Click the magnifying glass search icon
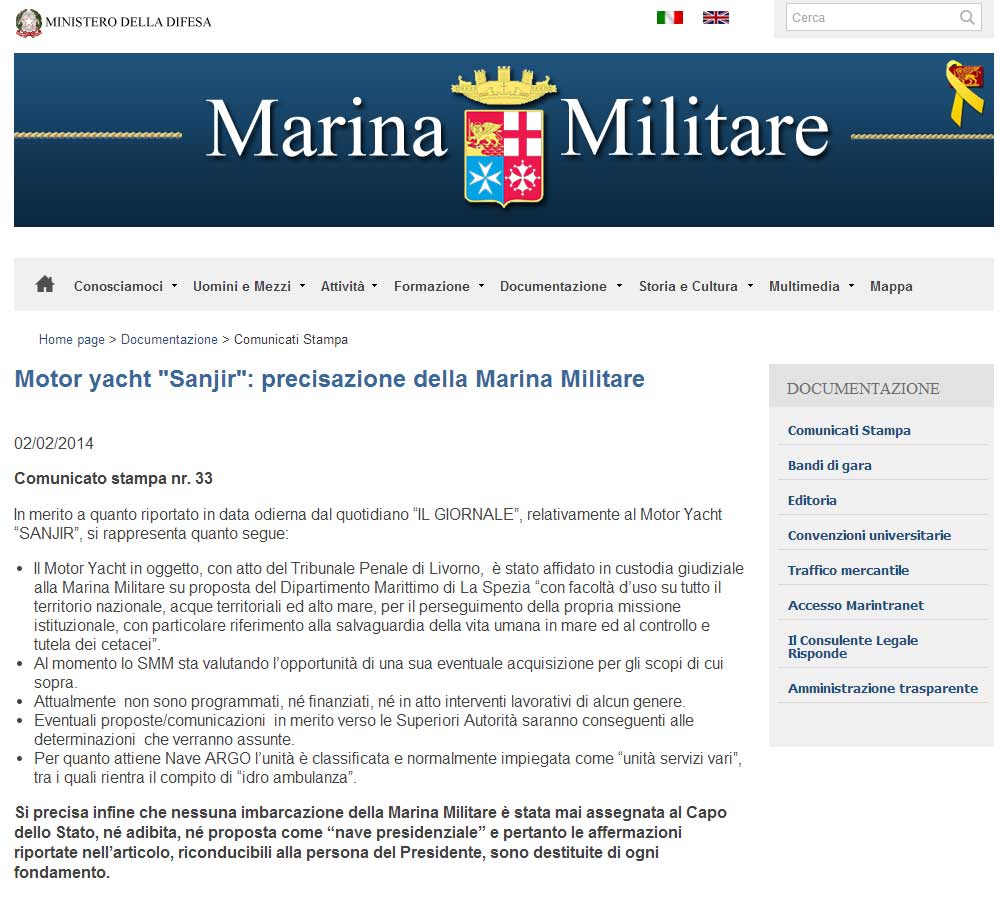The image size is (1003, 902). (967, 17)
